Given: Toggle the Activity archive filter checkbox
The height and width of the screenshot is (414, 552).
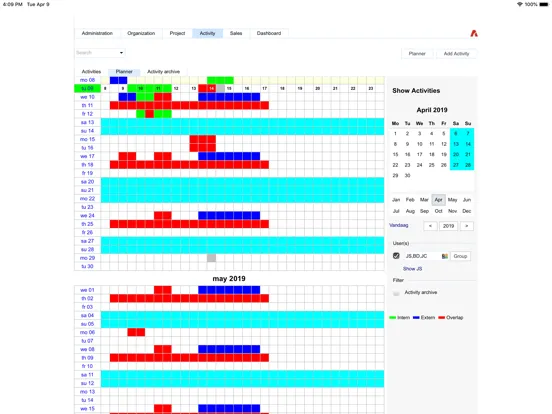Looking at the screenshot, I should tap(396, 293).
